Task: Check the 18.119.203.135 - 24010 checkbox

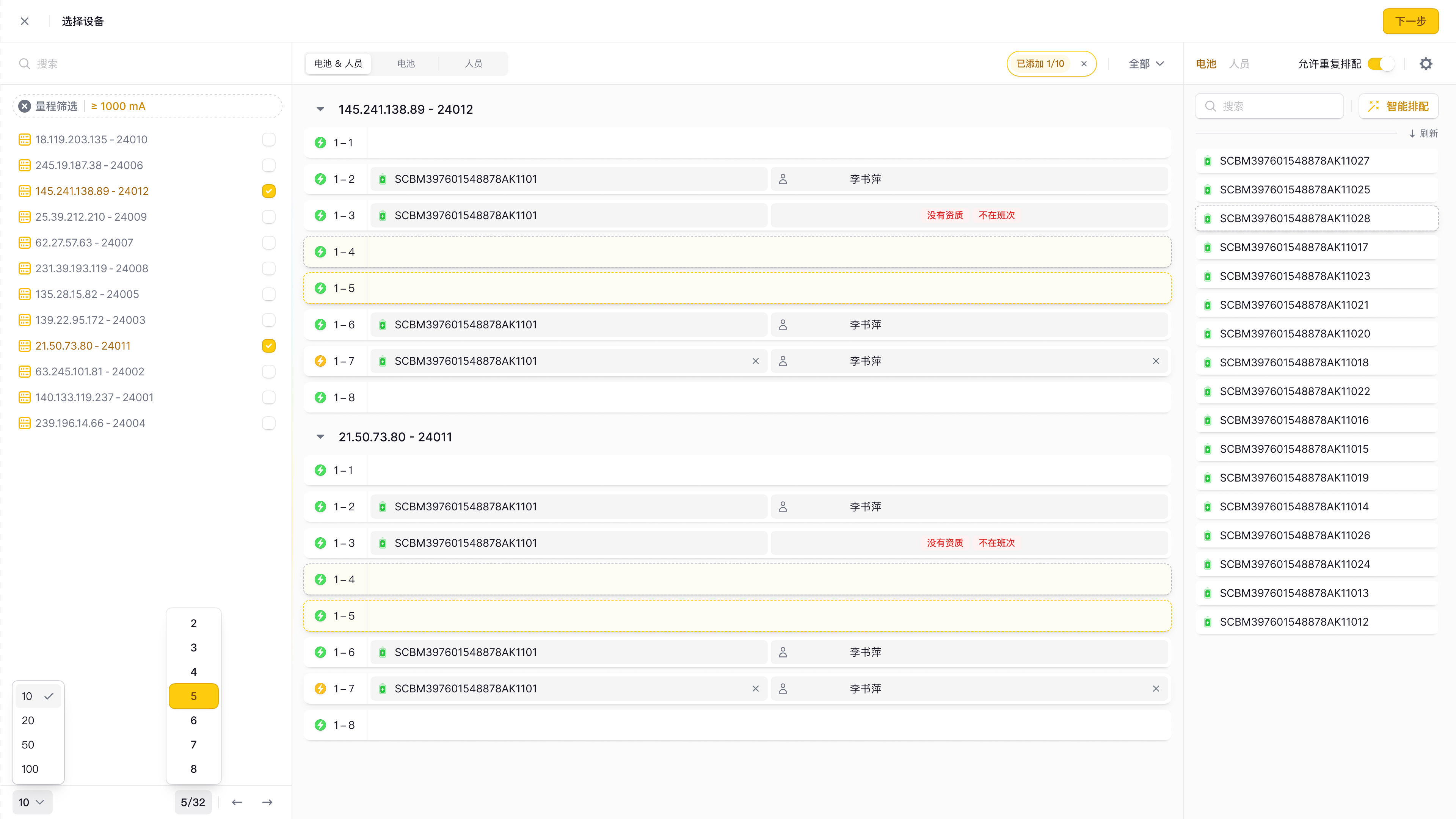Action: pos(269,140)
